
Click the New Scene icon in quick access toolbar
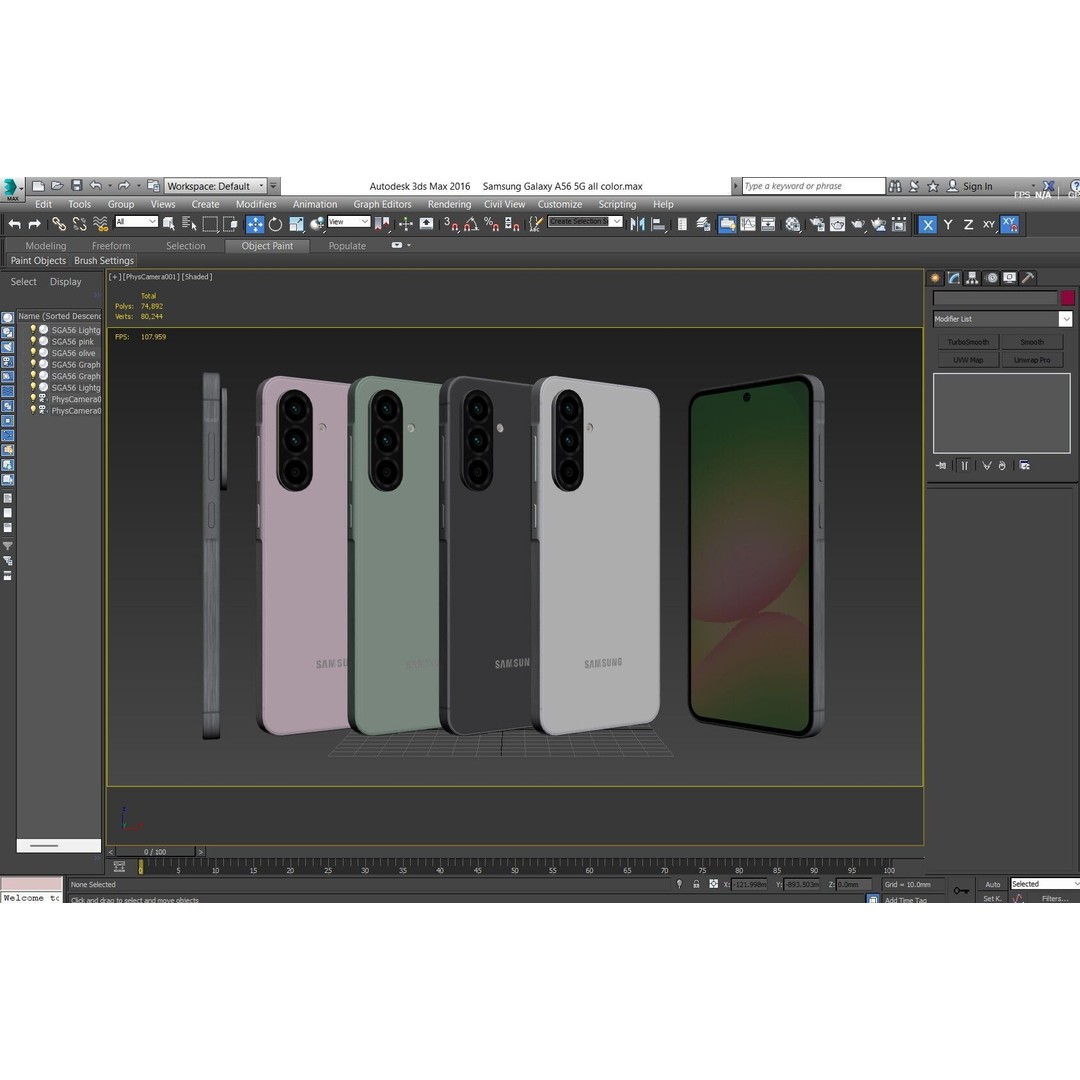tap(39, 186)
